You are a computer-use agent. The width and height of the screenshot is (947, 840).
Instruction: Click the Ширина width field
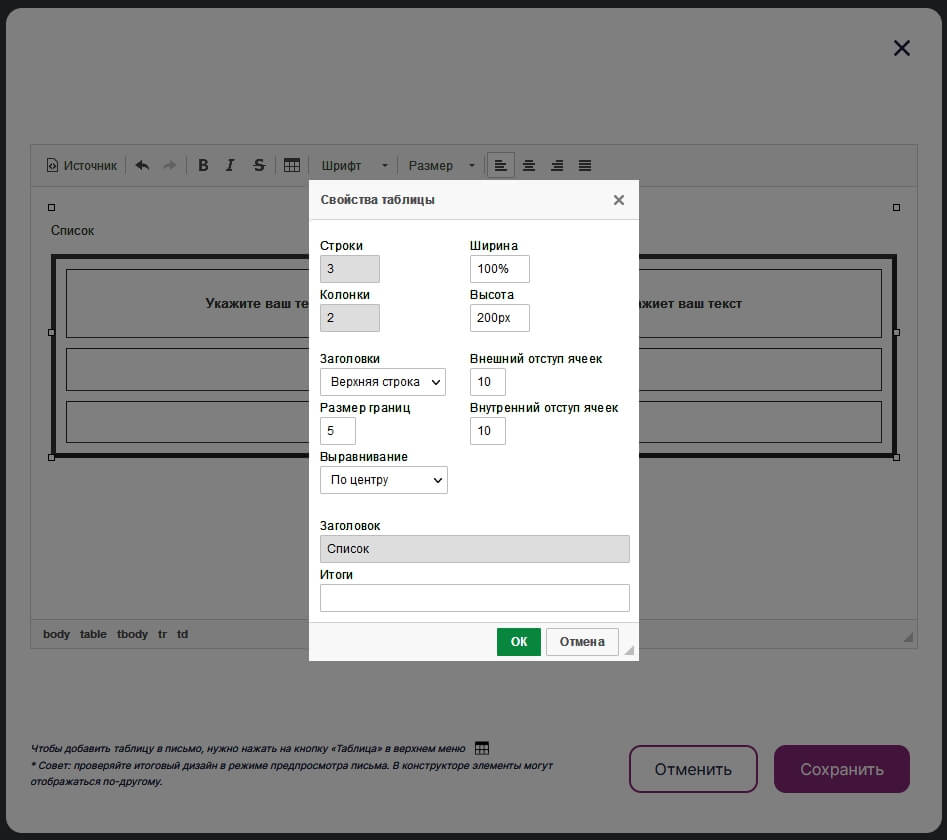pos(499,269)
